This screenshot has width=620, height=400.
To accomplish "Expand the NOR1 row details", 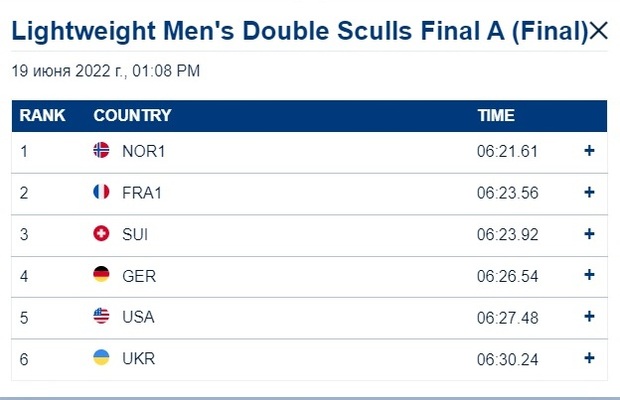I will [x=589, y=151].
